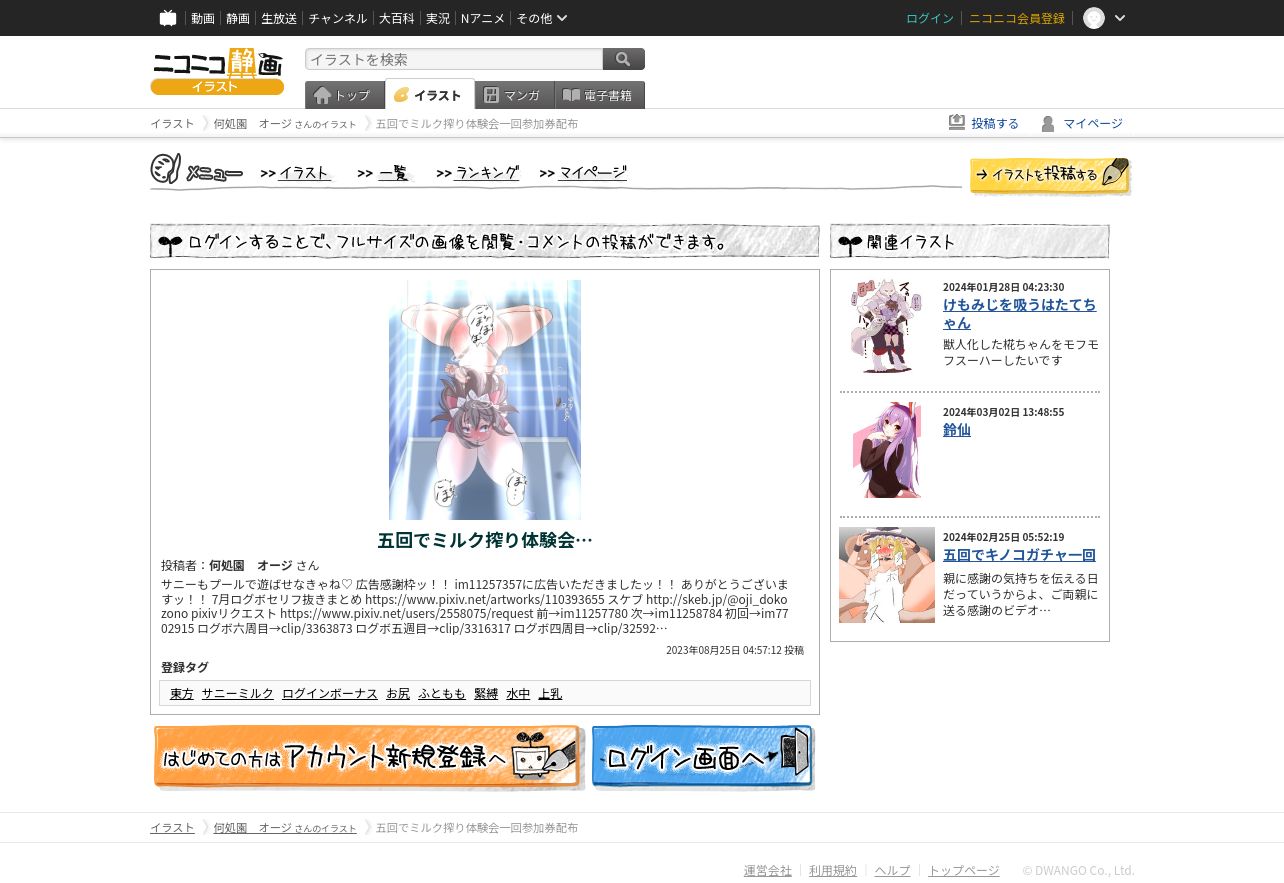Open 実況 in the top bar

[438, 18]
